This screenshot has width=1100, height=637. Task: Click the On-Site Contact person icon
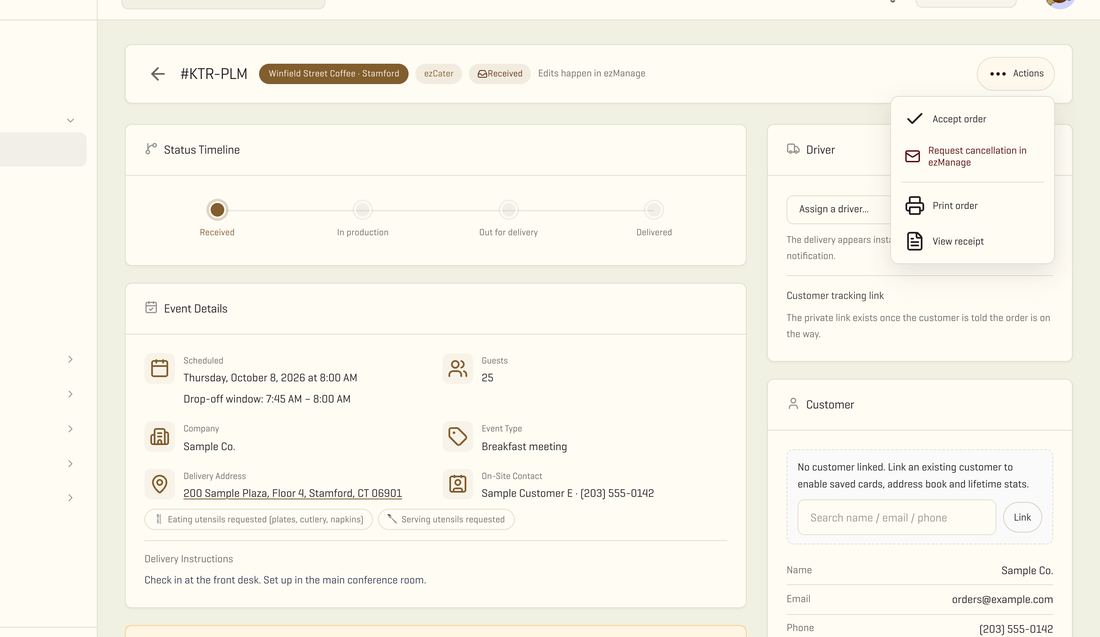(457, 484)
